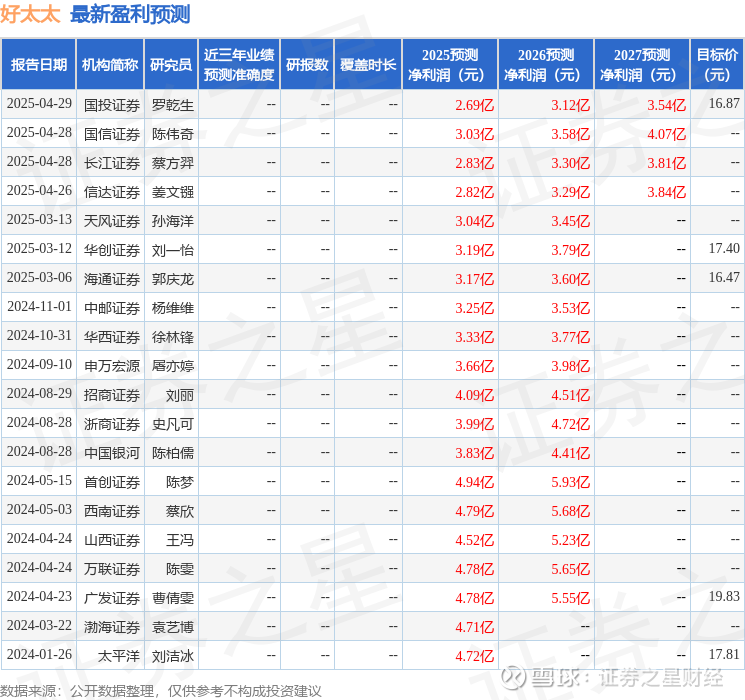Select 浙商证券 institution cell
Image resolution: width=745 pixels, height=700 pixels.
pos(112,424)
